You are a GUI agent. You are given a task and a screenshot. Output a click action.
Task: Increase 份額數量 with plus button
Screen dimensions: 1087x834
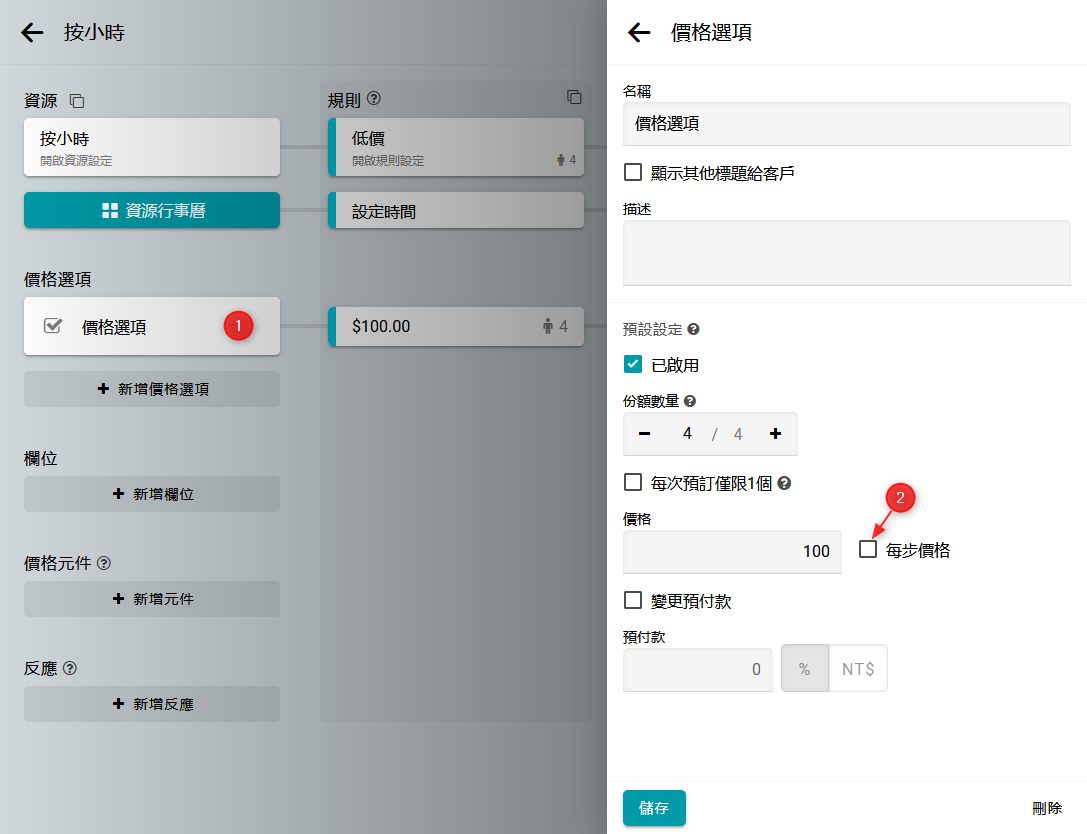[775, 434]
